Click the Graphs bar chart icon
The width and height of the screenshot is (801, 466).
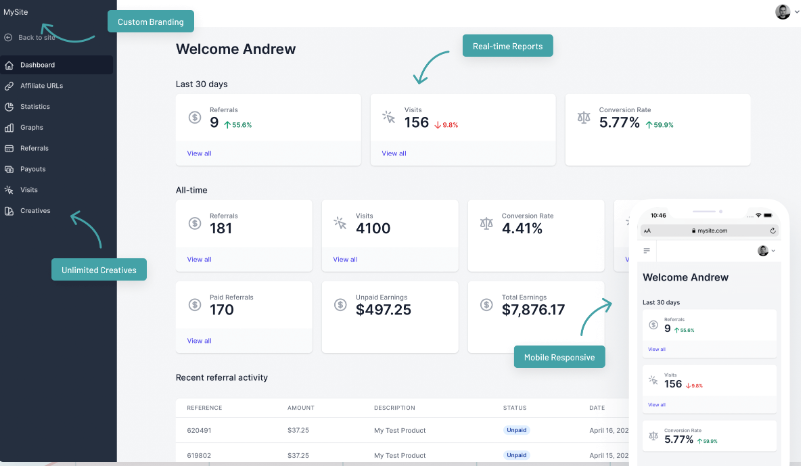point(9,128)
